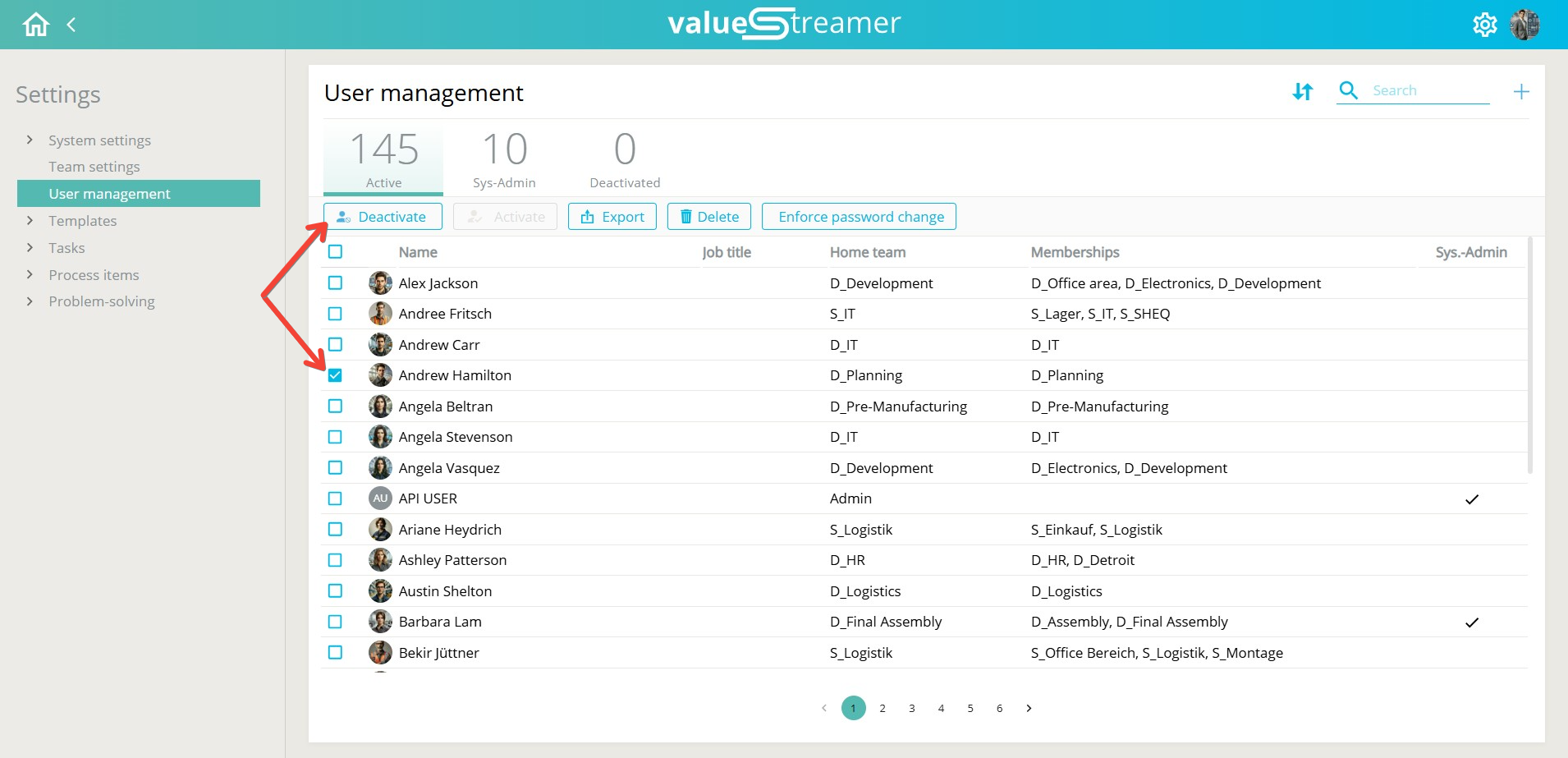The image size is (1568, 758).
Task: Check the API USER row checkbox
Action: tap(335, 498)
